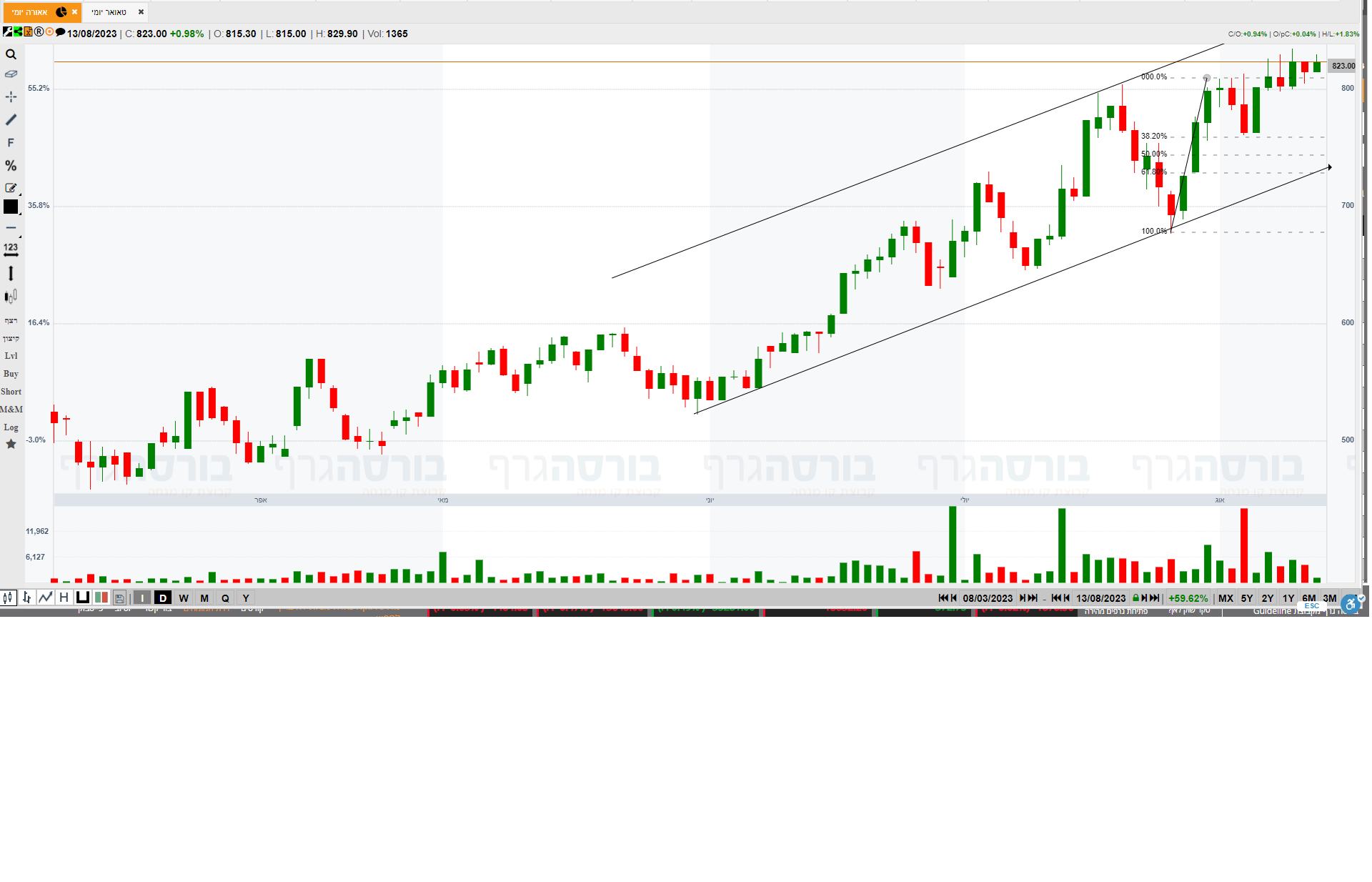This screenshot has width=1372, height=882.
Task: Choose the Fibonacci F tool
Action: click(11, 143)
